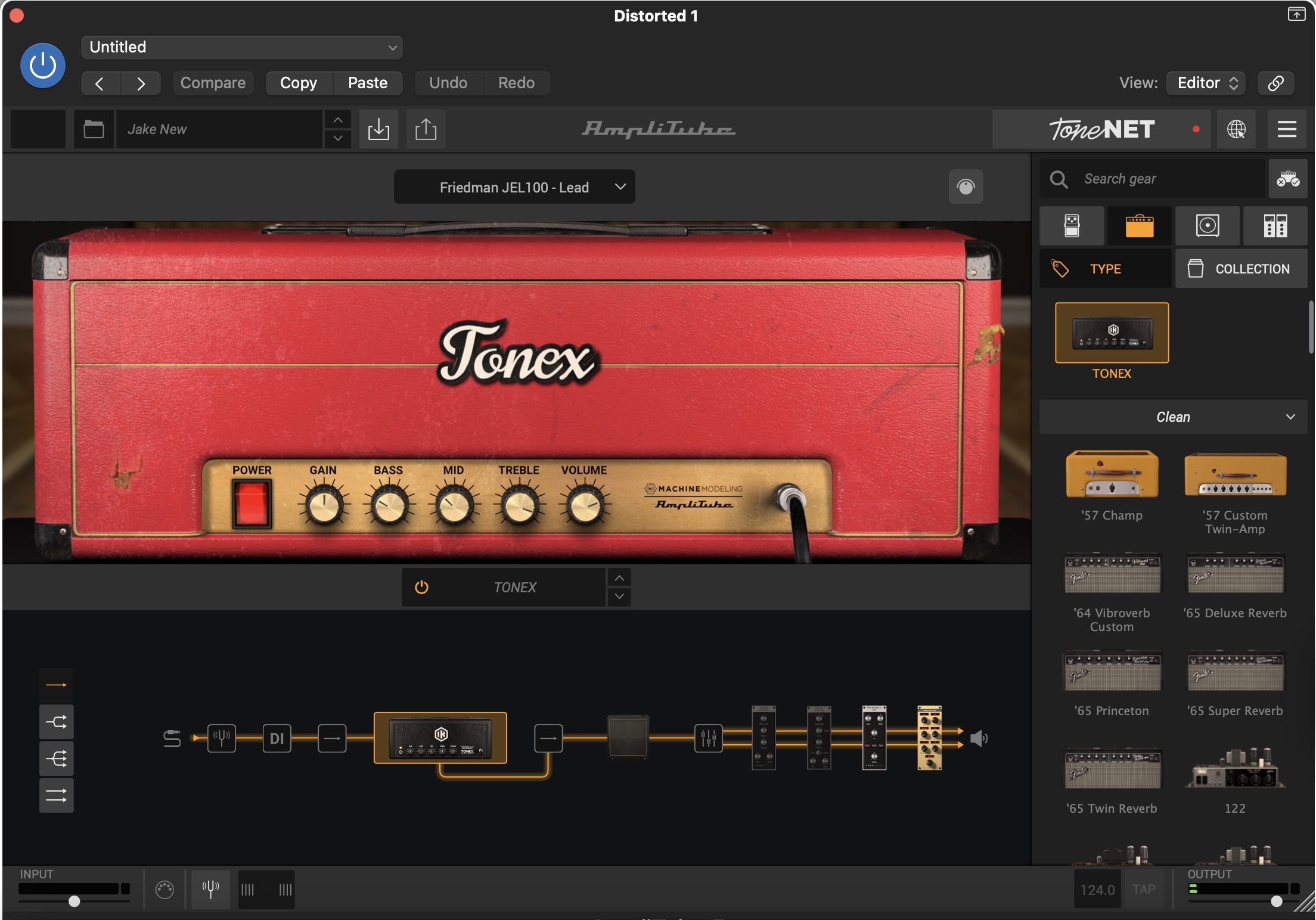The width and height of the screenshot is (1316, 920).
Task: Select the amp category icon in gear browser
Action: 1139,226
